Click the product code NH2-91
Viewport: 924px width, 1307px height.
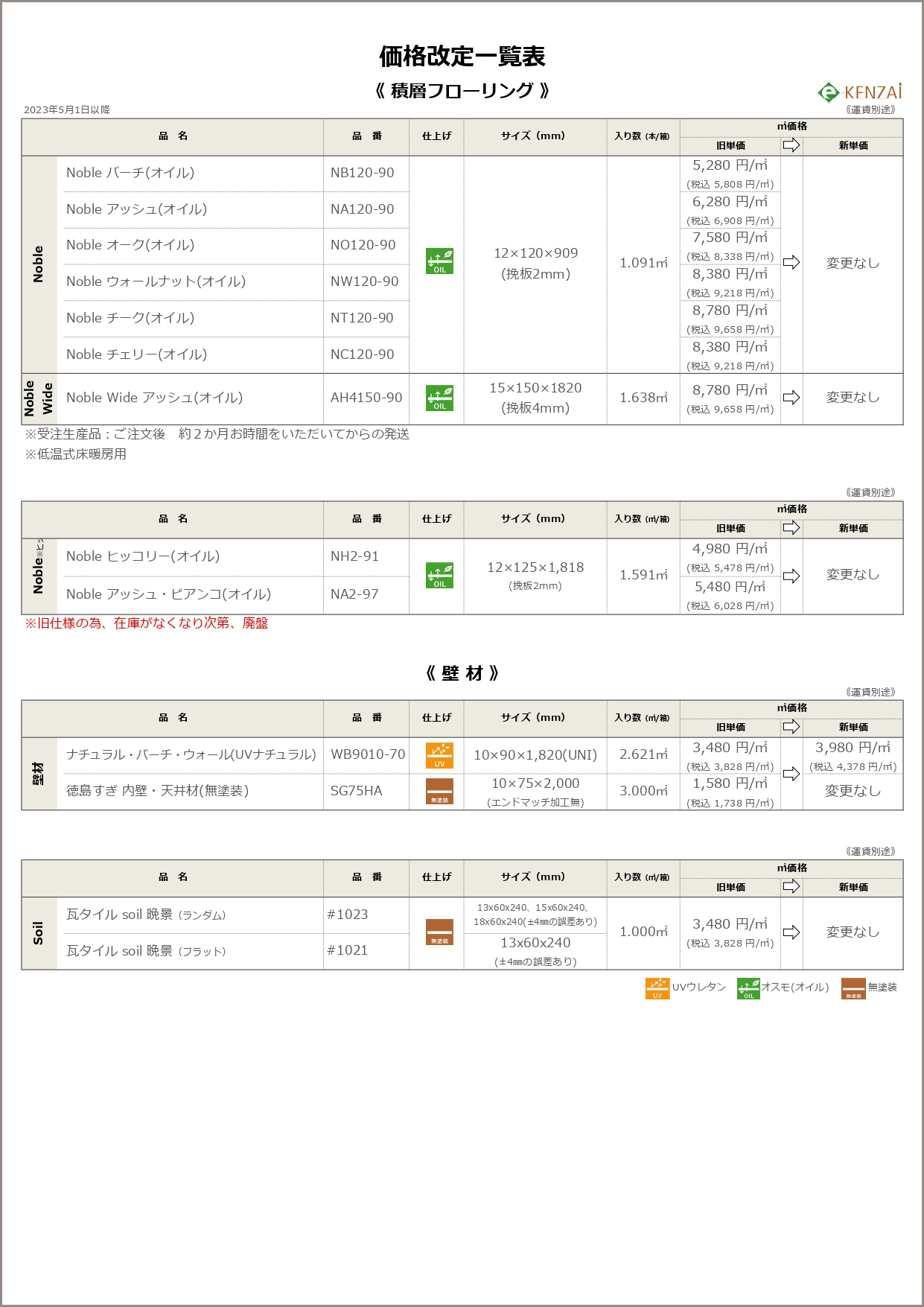[355, 556]
